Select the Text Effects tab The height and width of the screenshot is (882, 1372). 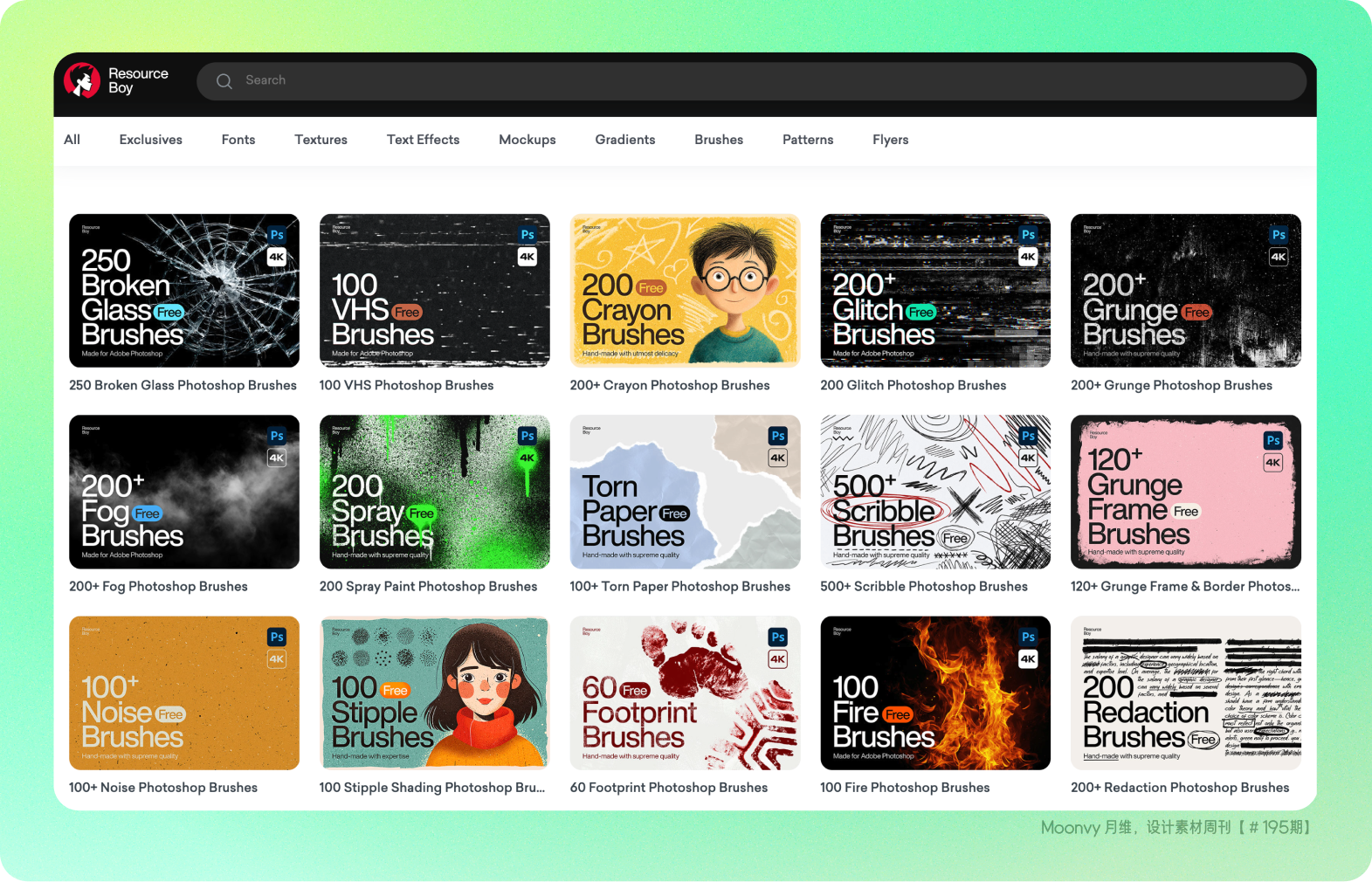tap(423, 140)
